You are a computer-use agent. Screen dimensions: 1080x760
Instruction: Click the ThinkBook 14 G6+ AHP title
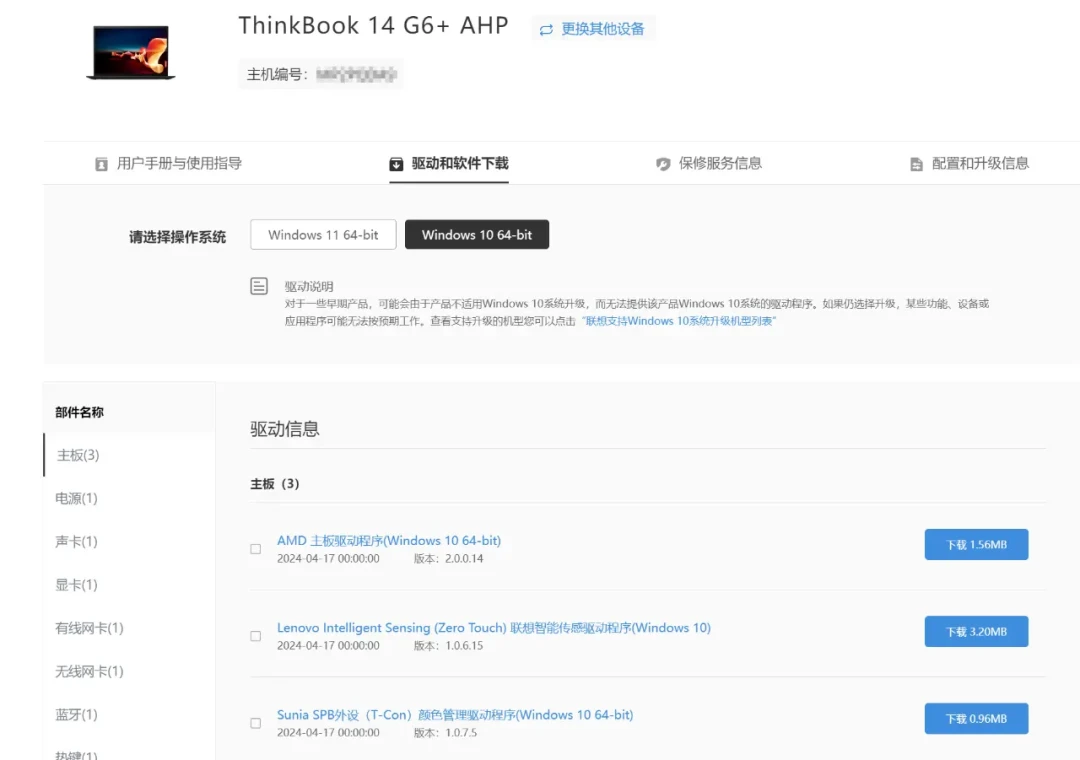point(373,25)
